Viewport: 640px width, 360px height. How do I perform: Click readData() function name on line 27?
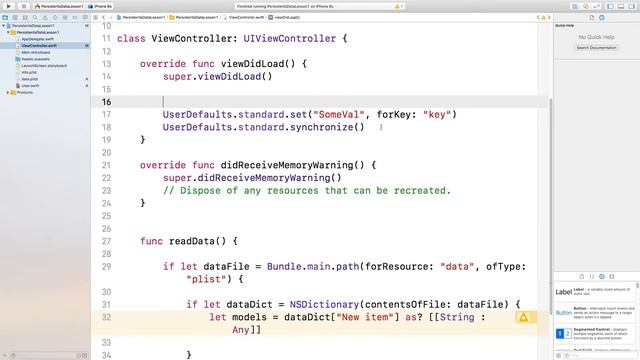coord(197,241)
